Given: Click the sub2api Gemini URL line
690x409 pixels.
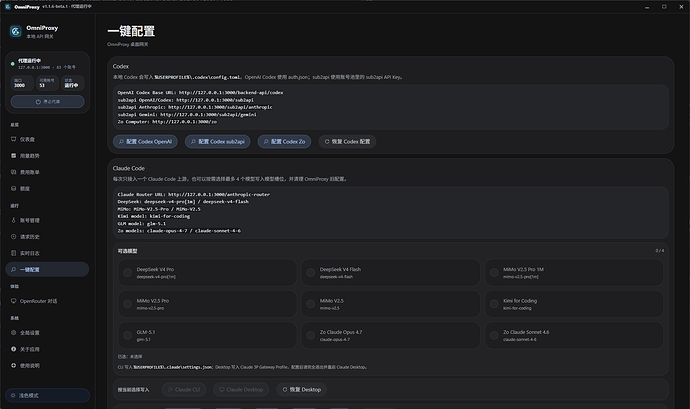Looking at the screenshot, I should tap(187, 114).
